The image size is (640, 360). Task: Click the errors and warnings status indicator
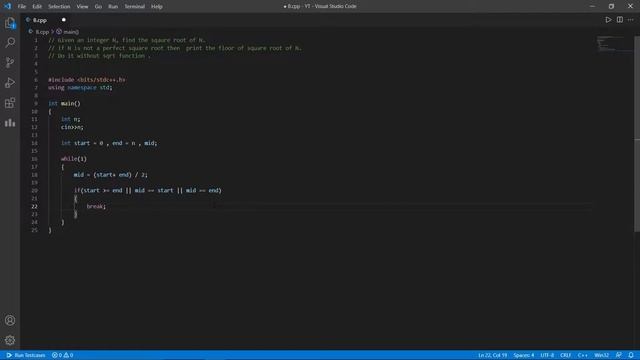(62, 355)
